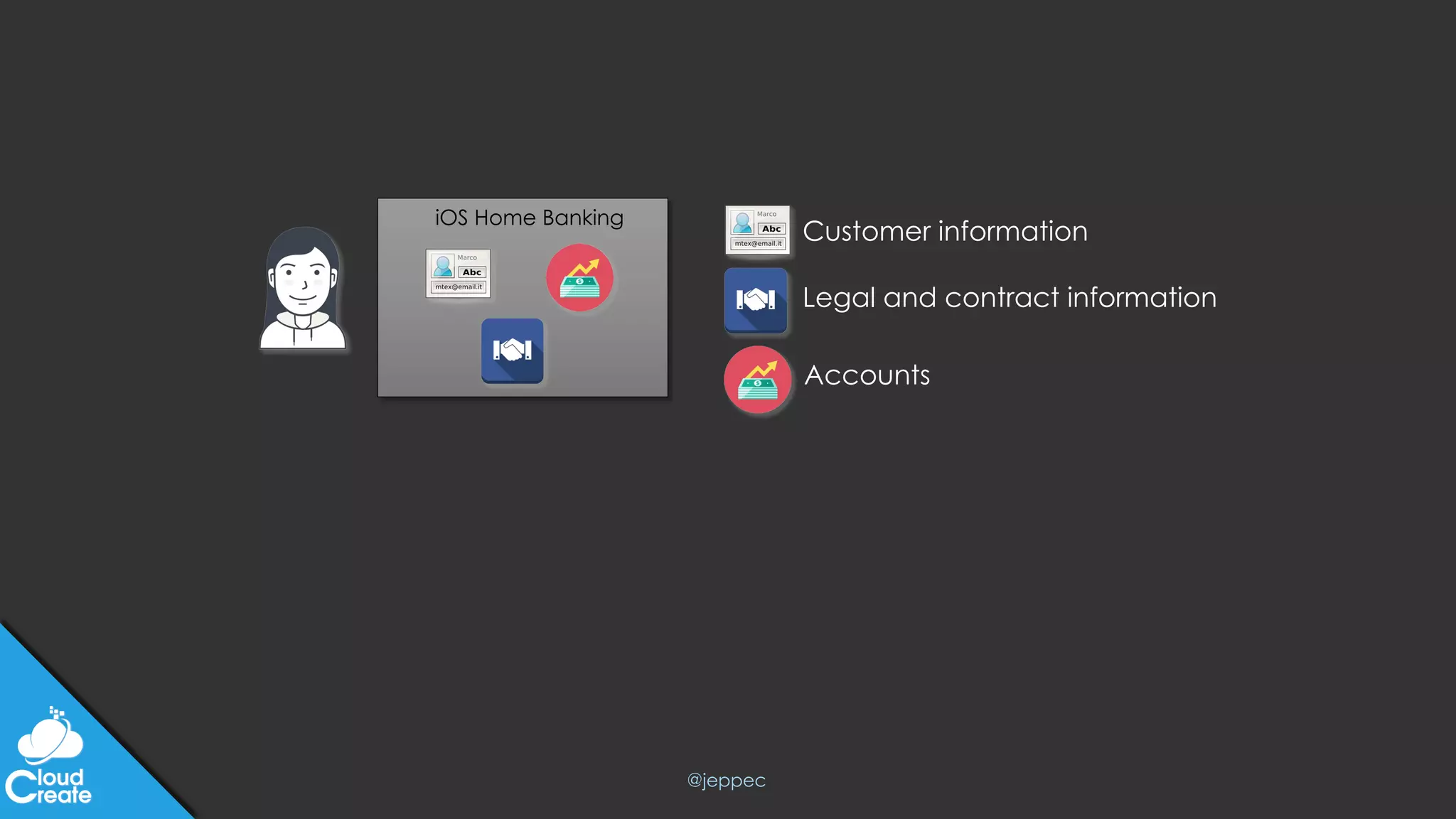This screenshot has width=1456, height=819.
Task: Click the Accounts label text
Action: (867, 375)
